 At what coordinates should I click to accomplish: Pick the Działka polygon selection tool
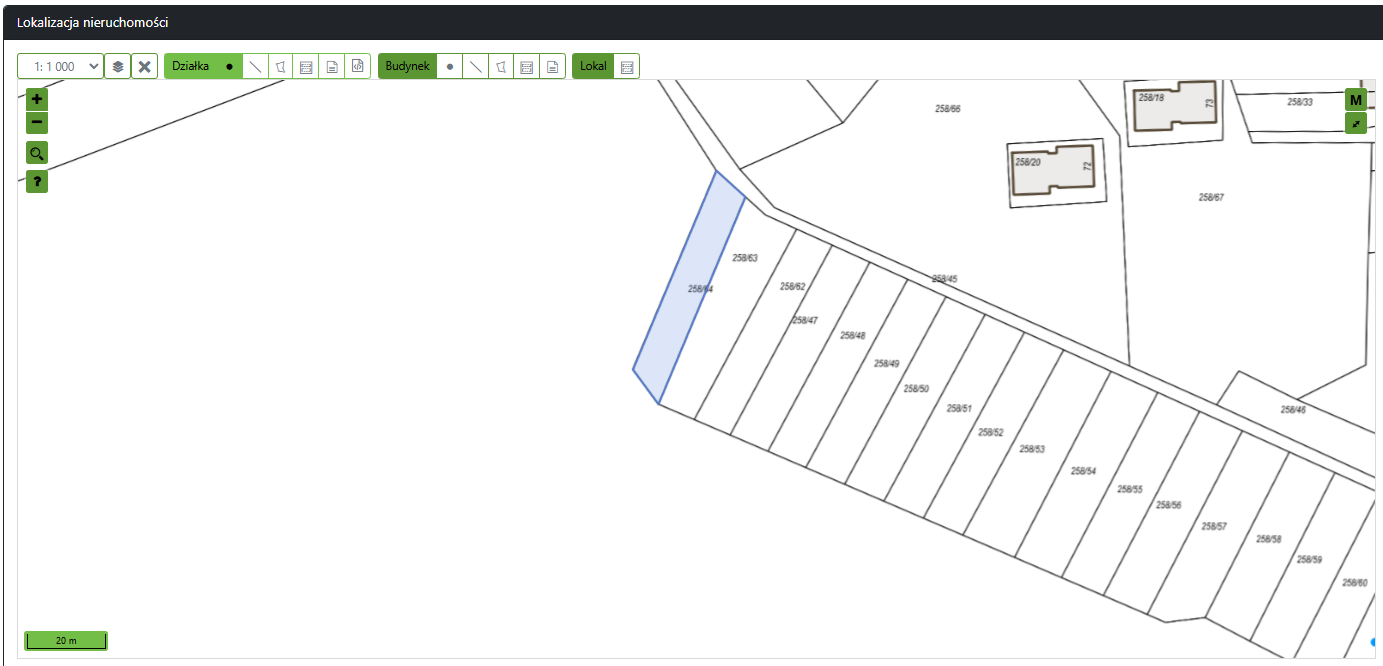point(281,66)
